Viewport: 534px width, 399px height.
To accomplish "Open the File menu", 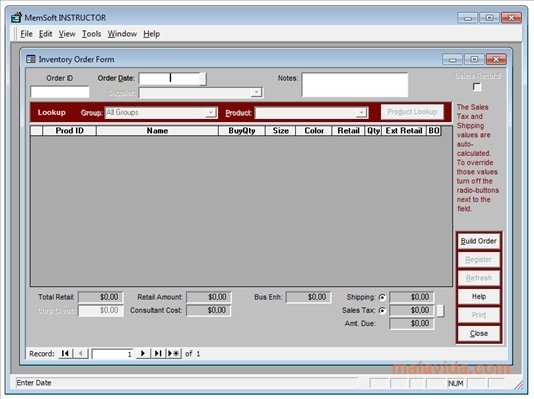I will [26, 34].
